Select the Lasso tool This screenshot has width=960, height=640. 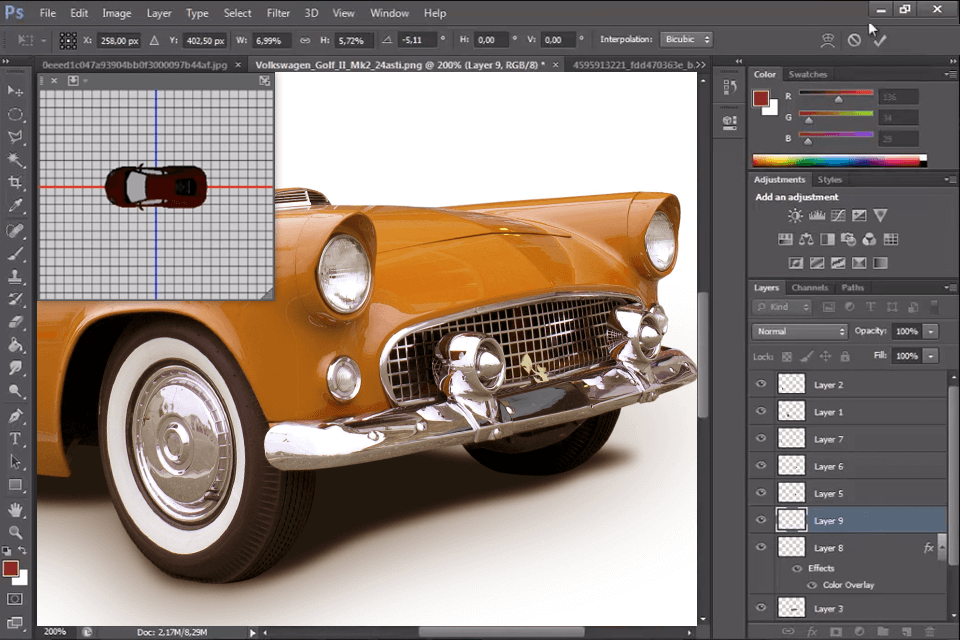[x=14, y=137]
